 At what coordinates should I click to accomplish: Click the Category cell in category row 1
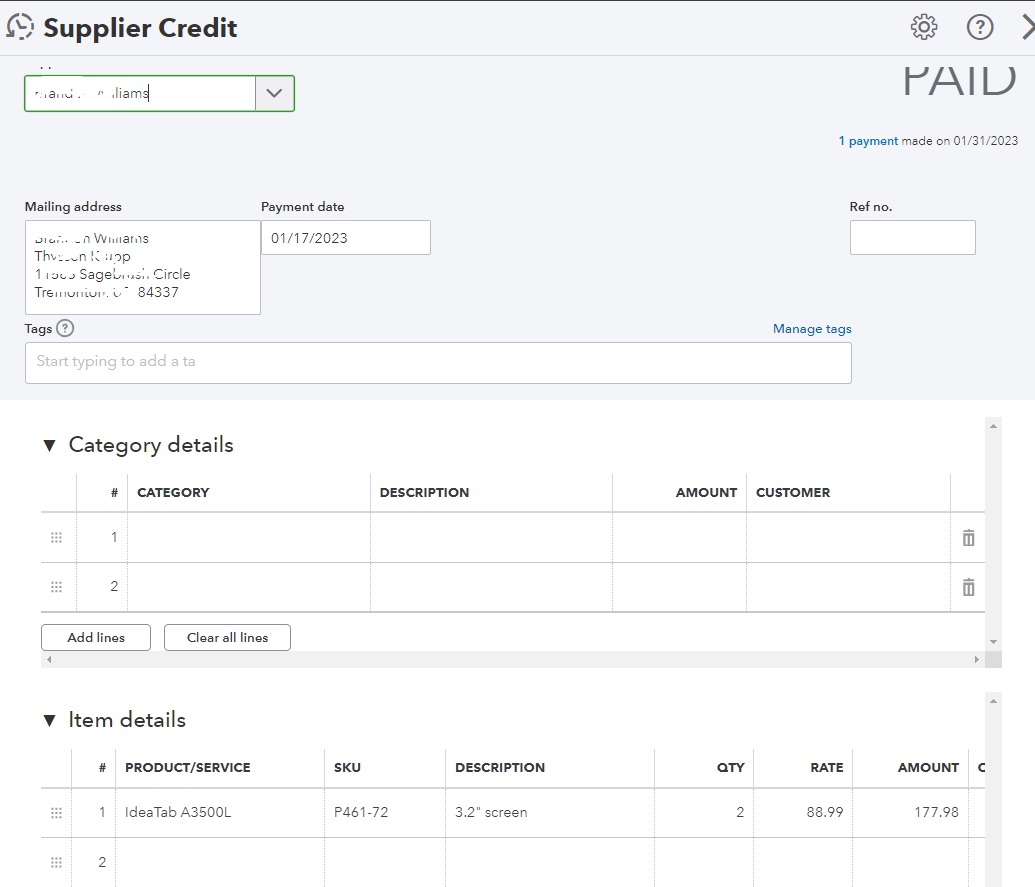[249, 537]
